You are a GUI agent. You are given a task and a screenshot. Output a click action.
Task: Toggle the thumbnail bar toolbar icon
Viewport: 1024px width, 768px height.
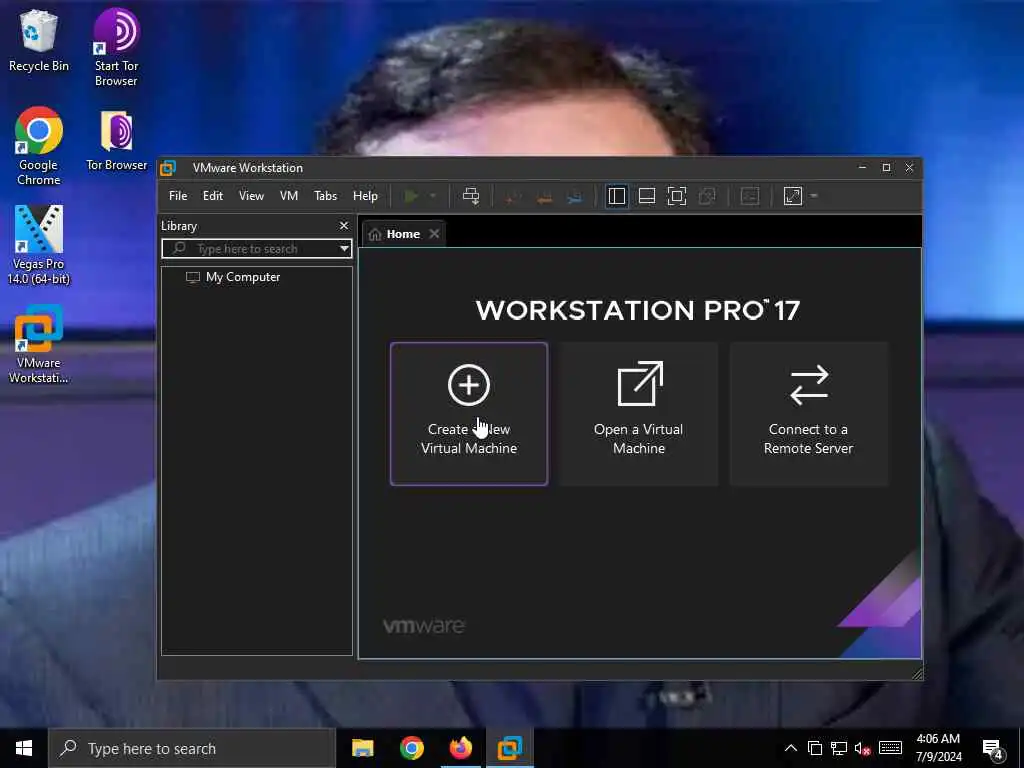pos(647,196)
